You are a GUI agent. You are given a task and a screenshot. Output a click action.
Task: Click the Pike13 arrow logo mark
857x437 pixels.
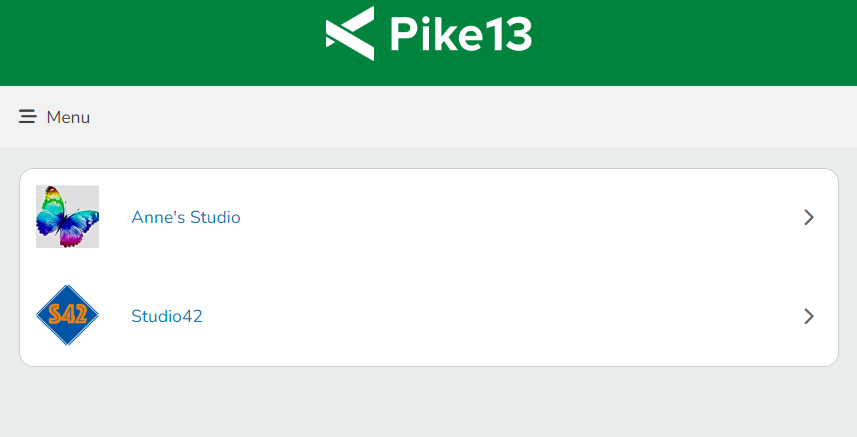pyautogui.click(x=350, y=34)
